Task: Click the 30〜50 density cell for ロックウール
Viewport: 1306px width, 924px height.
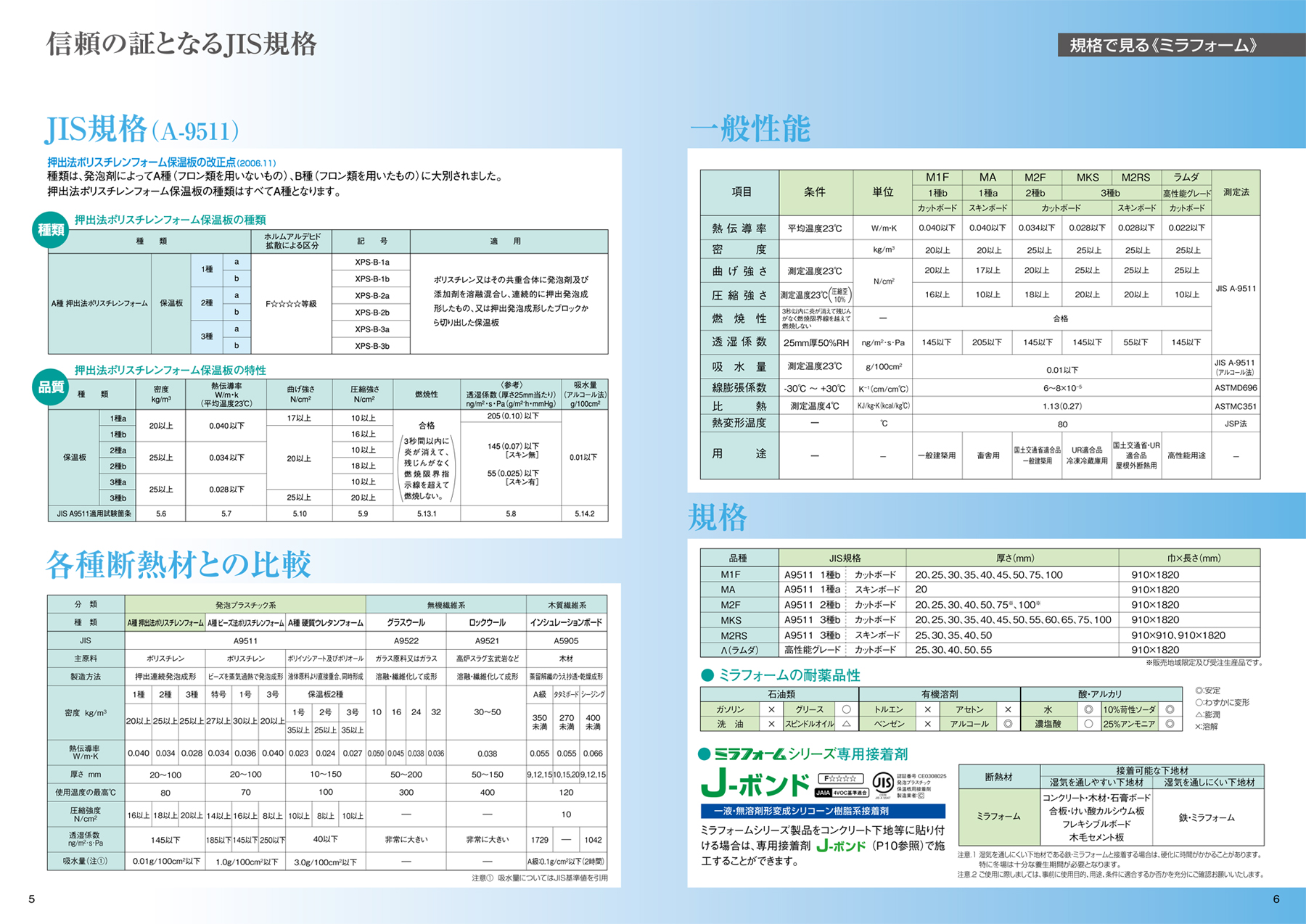Action: (x=487, y=712)
